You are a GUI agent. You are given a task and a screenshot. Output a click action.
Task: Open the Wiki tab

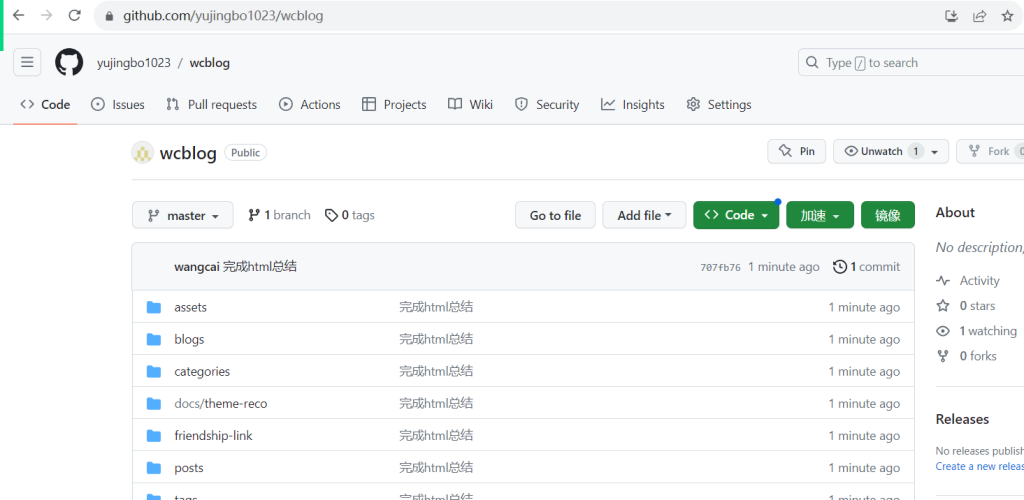pos(470,104)
